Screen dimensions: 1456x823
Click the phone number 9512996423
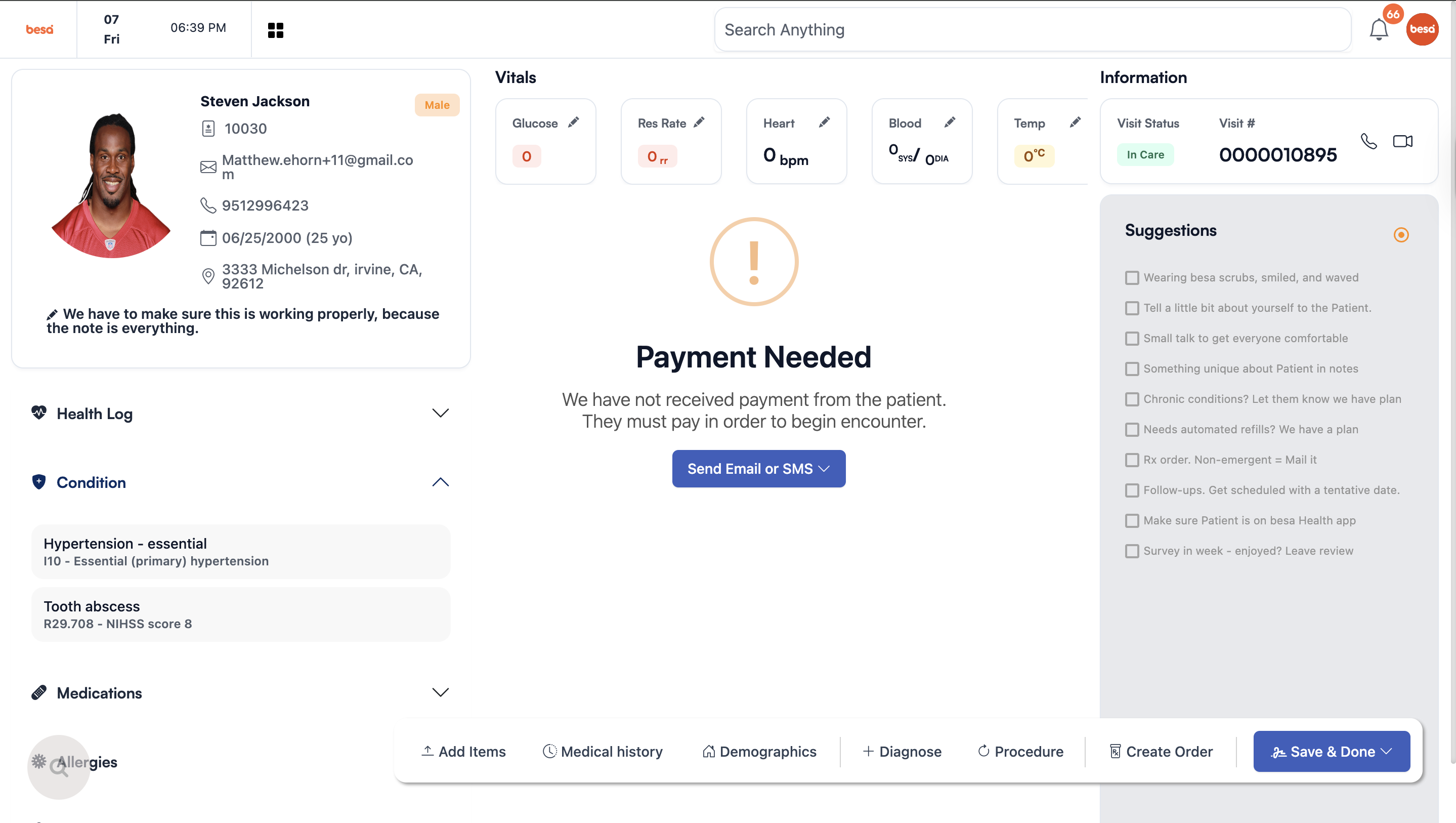[x=265, y=205]
